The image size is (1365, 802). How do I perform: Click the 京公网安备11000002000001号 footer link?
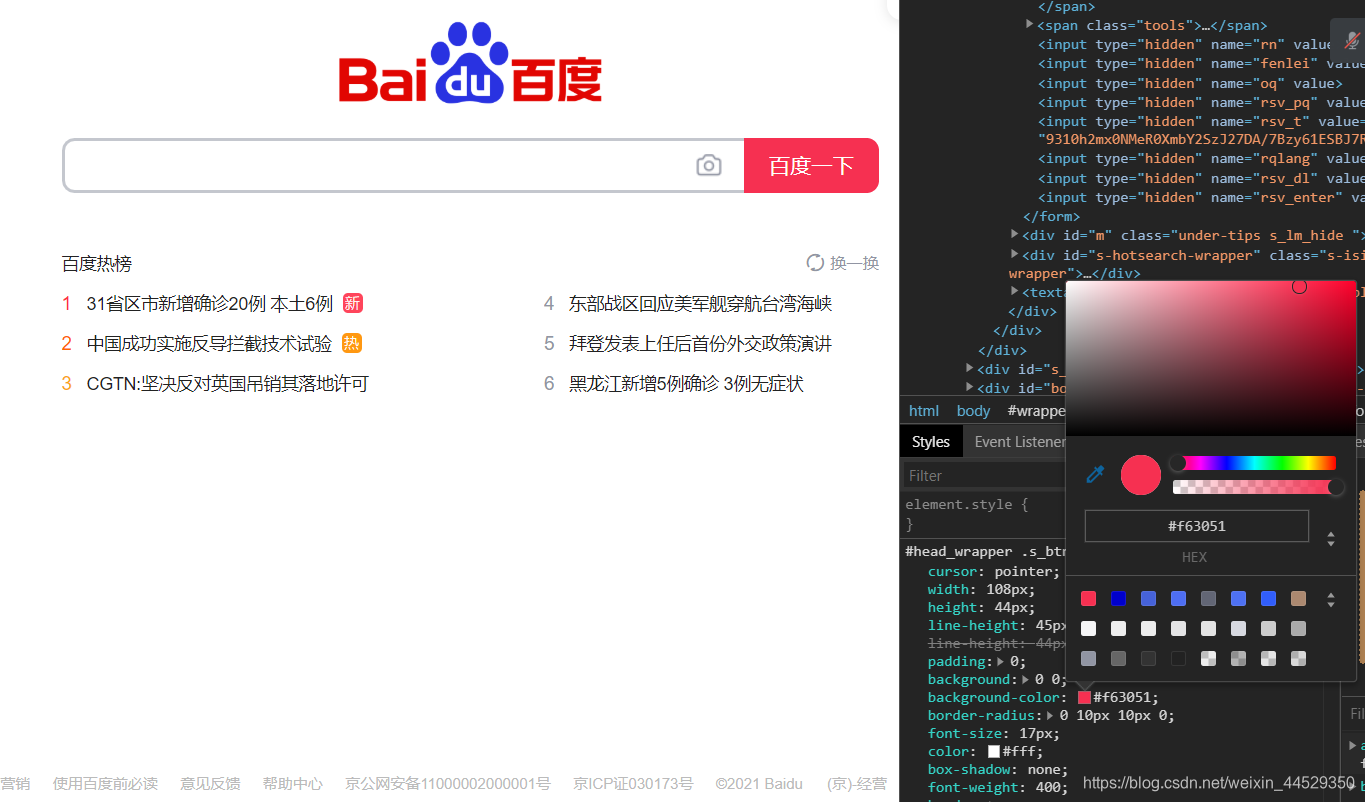448,783
